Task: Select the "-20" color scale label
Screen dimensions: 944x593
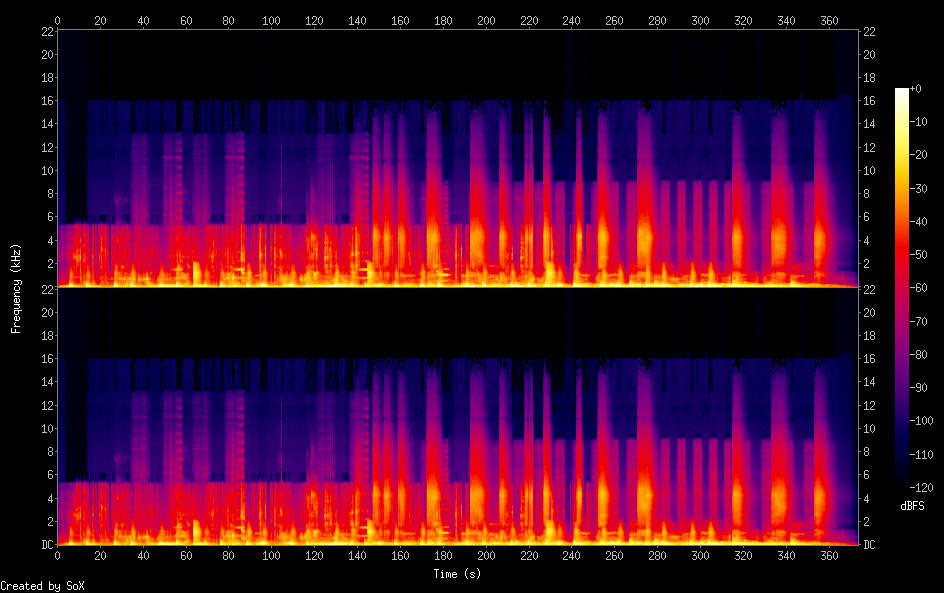Action: [x=919, y=155]
